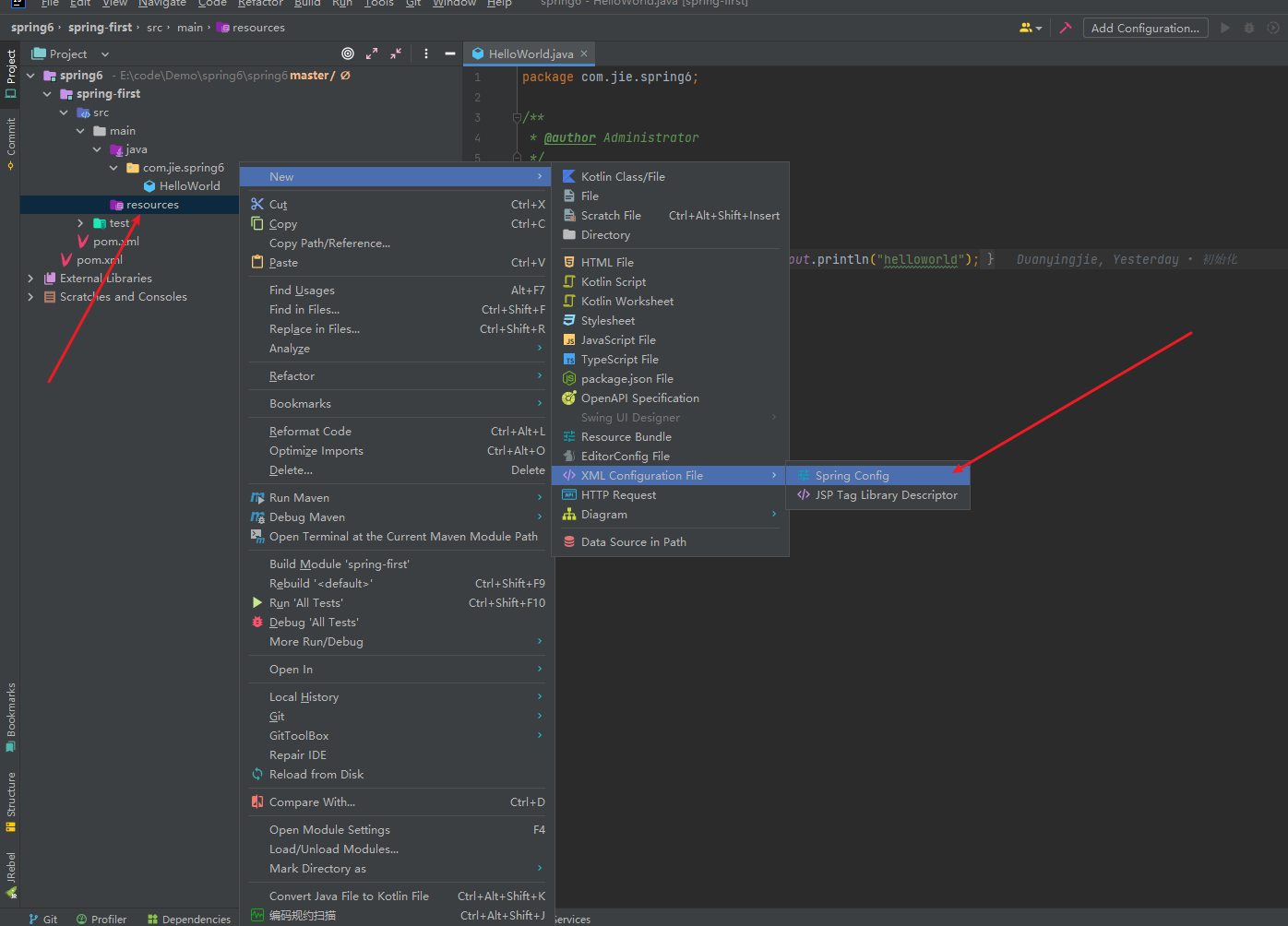This screenshot has height=926, width=1288.
Task: Open the JRebel tool window sidebar
Action: point(10,874)
